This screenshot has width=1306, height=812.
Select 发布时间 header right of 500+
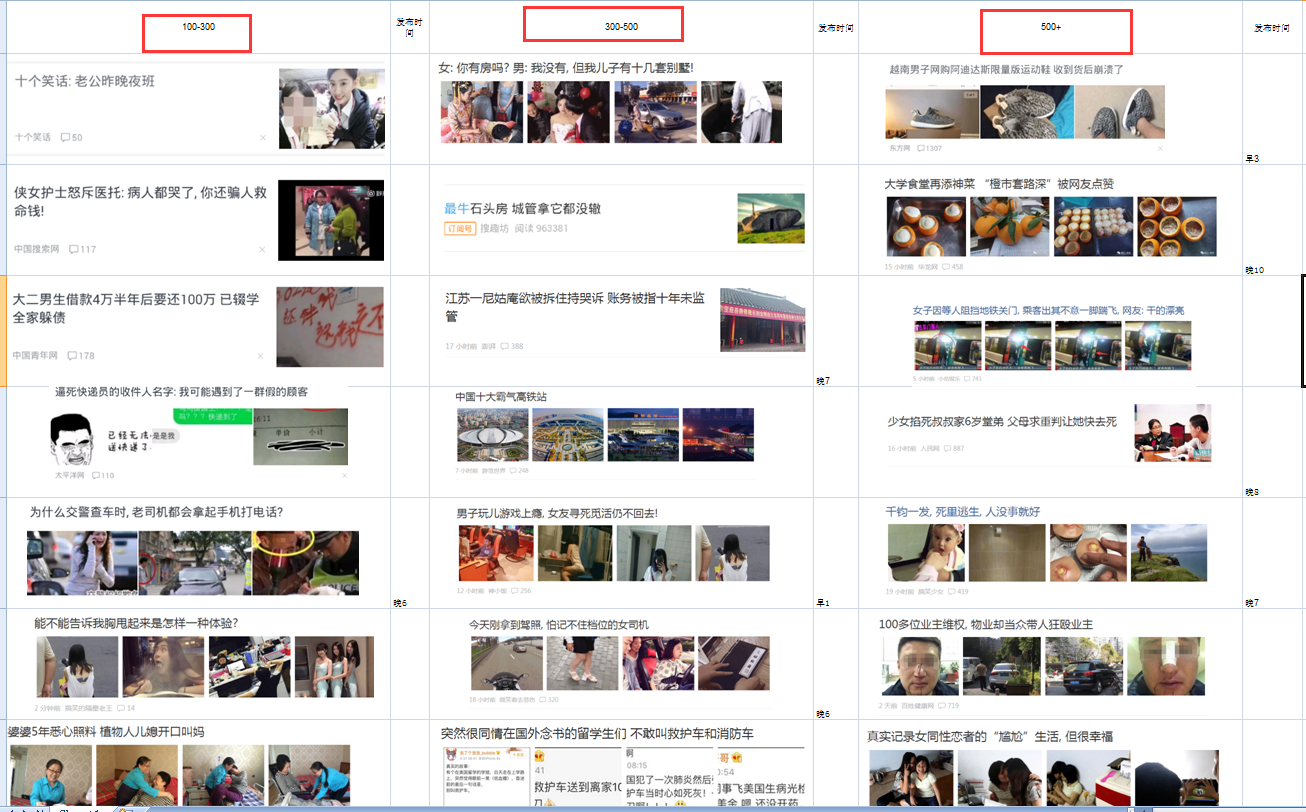coord(1274,27)
